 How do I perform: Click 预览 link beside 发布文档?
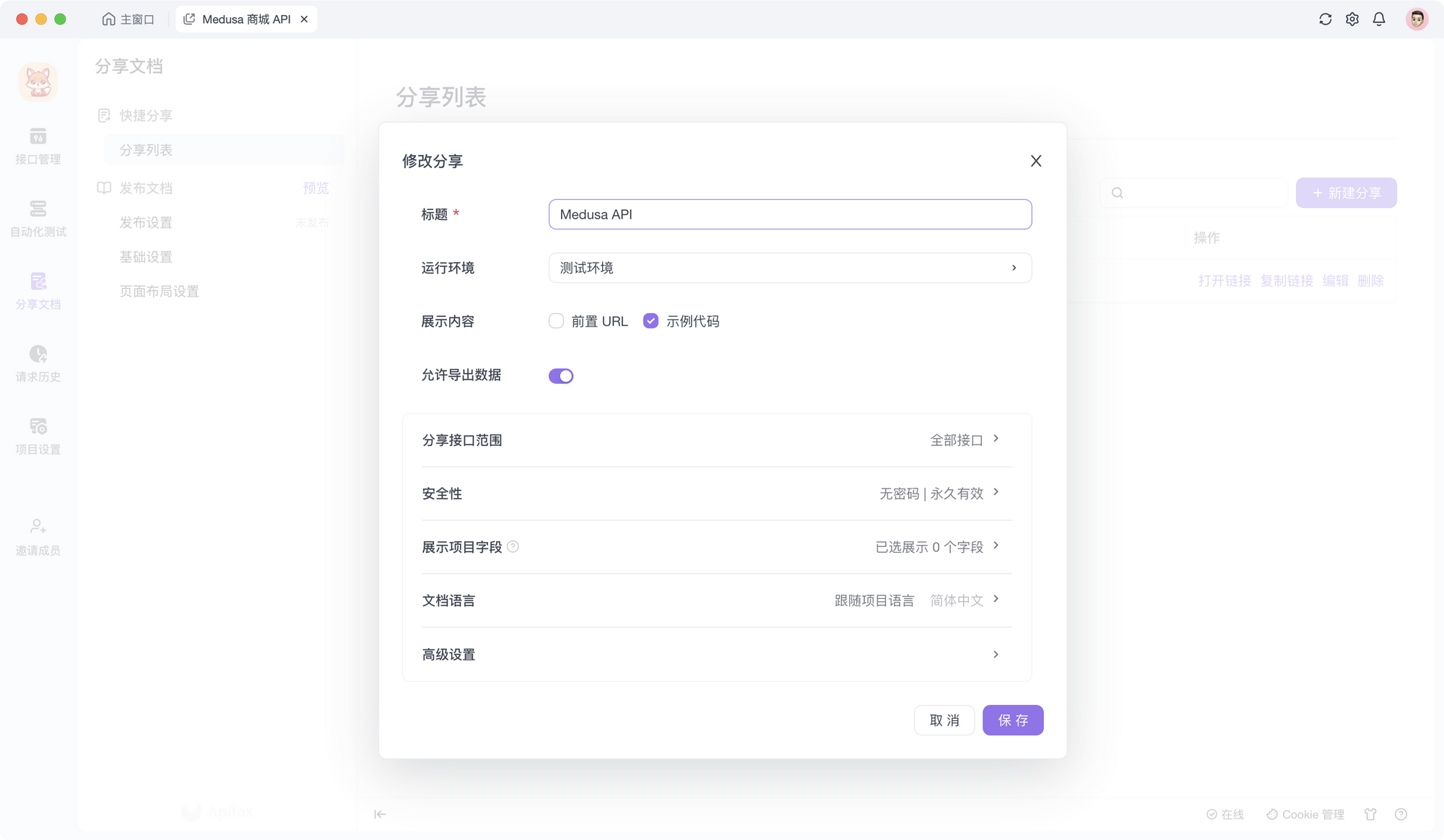(316, 188)
